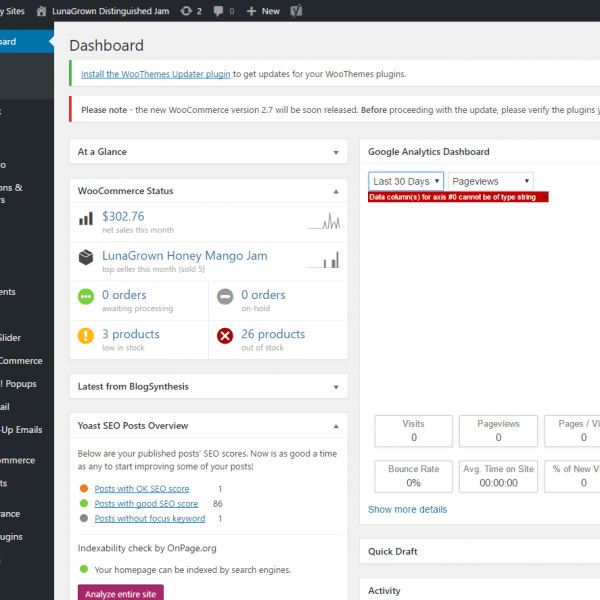The height and width of the screenshot is (600, 600).
Task: Click the green homepage indexable dot
Action: coord(84,569)
